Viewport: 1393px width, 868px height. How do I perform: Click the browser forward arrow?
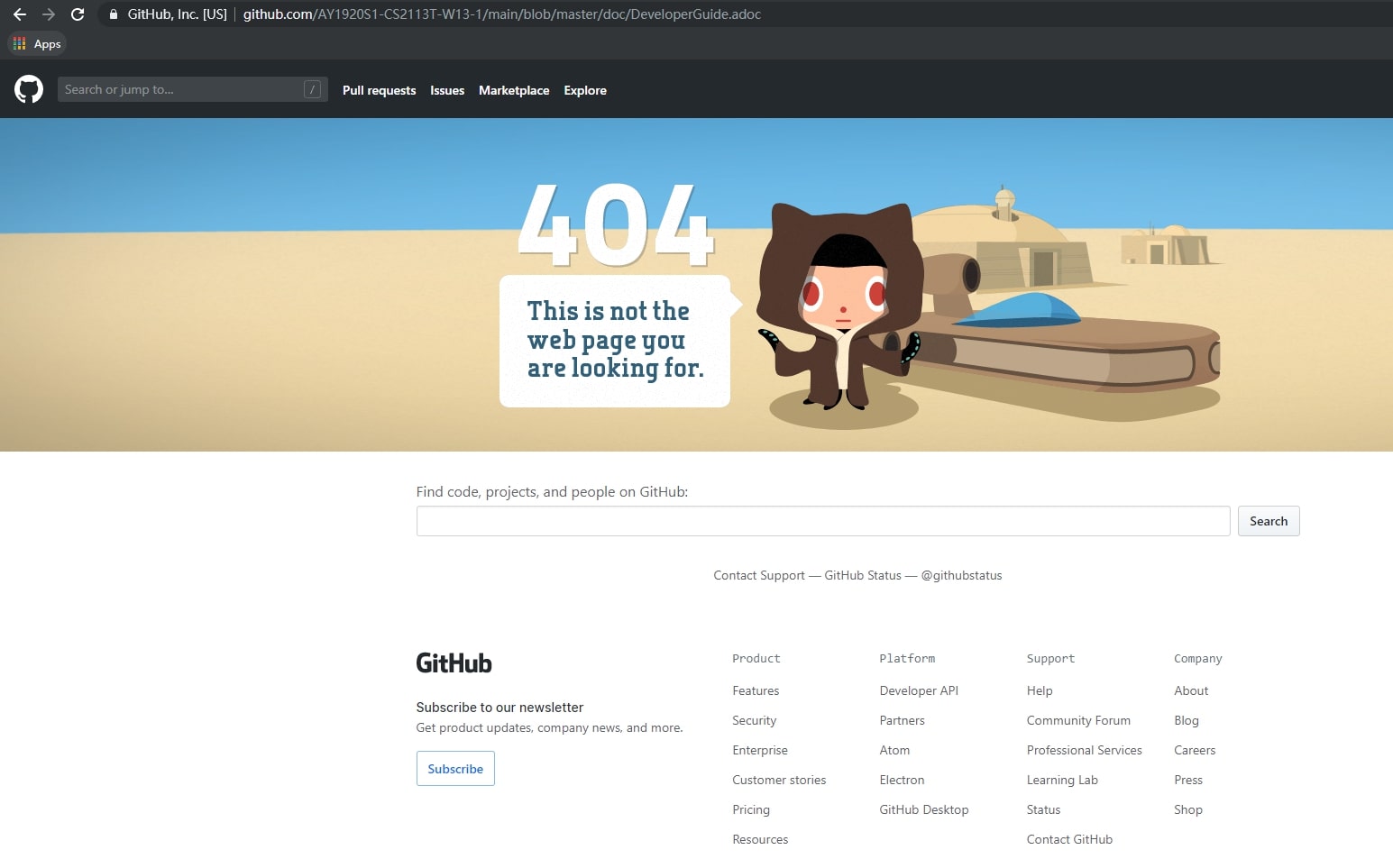coord(49,14)
